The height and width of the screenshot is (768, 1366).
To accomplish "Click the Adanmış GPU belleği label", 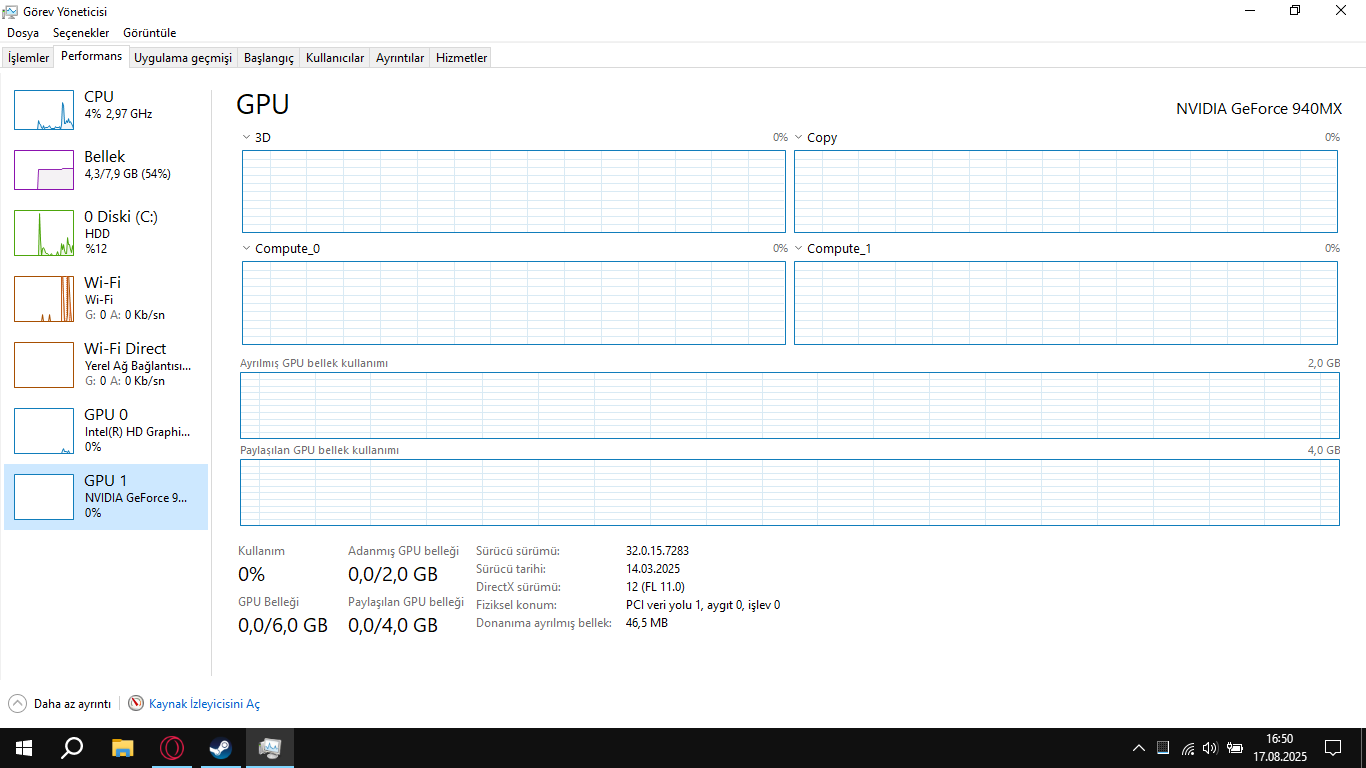I will pos(403,551).
